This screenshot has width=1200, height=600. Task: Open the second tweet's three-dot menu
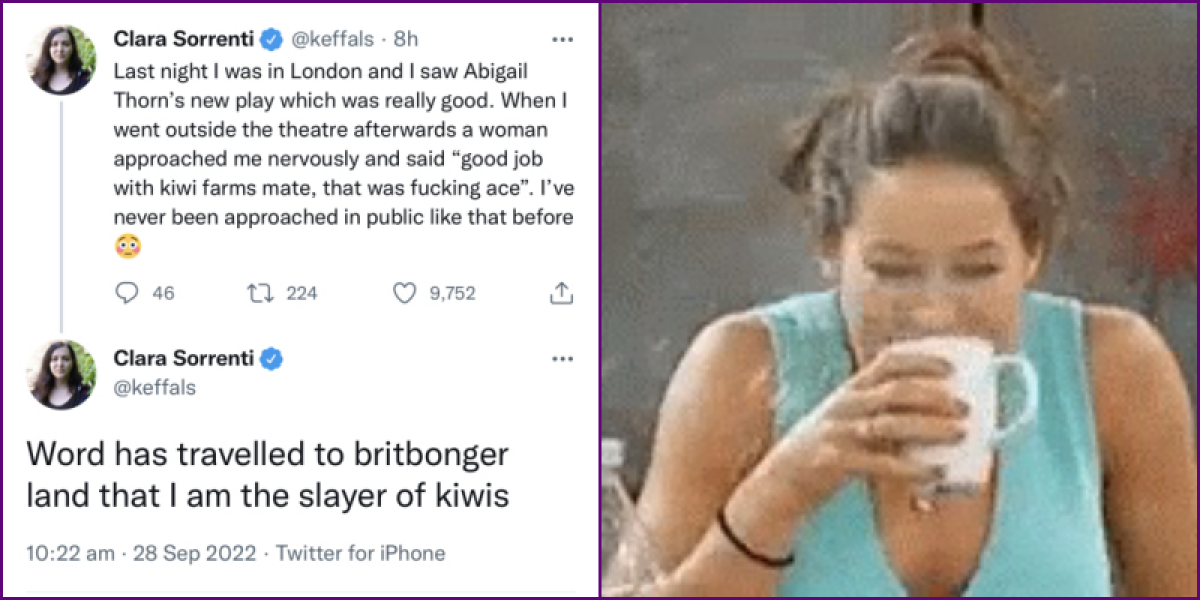tap(562, 359)
